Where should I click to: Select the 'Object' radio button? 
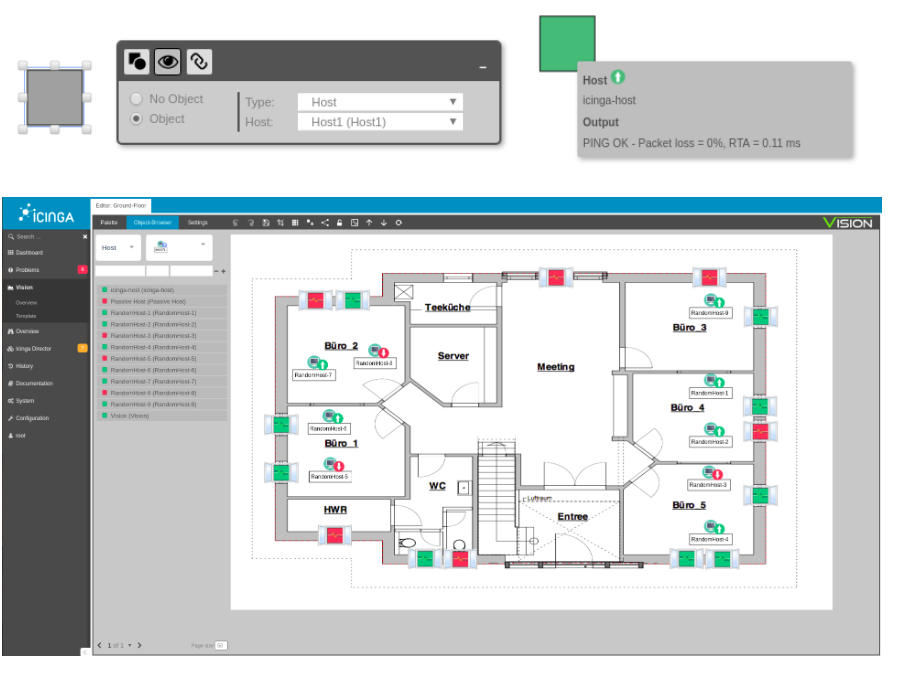click(137, 119)
